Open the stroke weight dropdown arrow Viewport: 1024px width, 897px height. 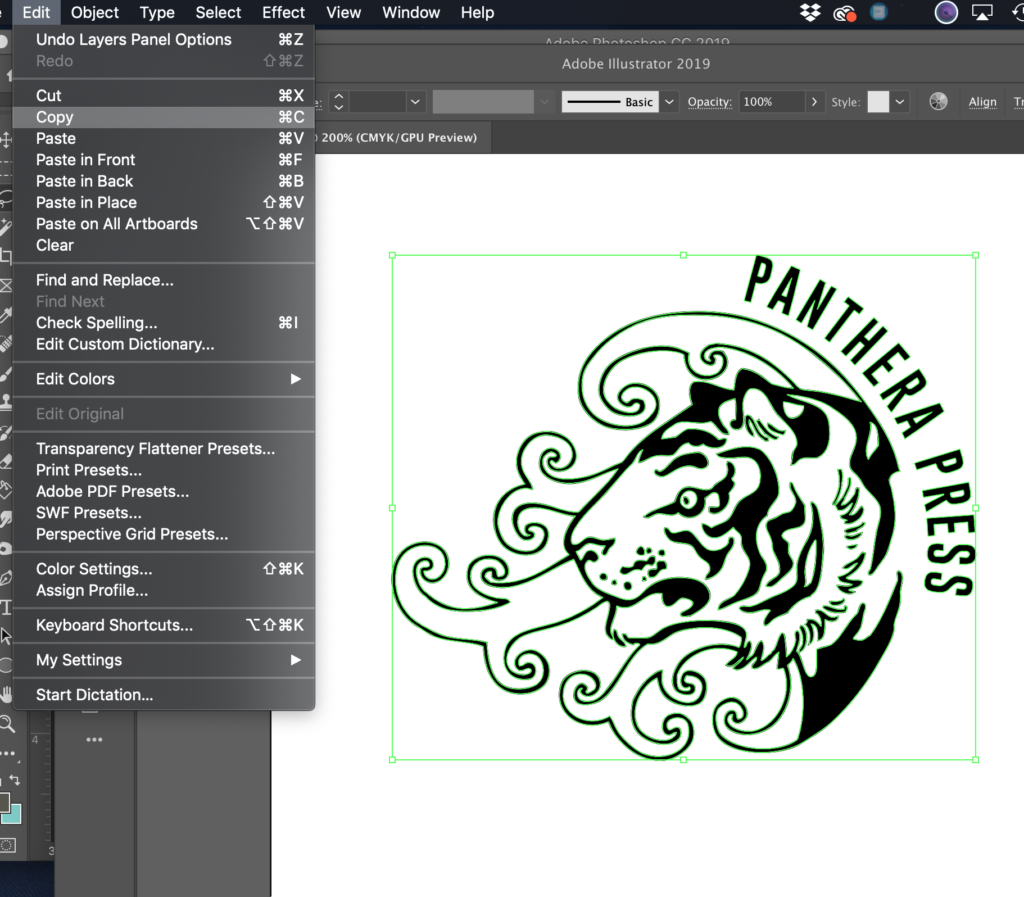click(x=415, y=102)
